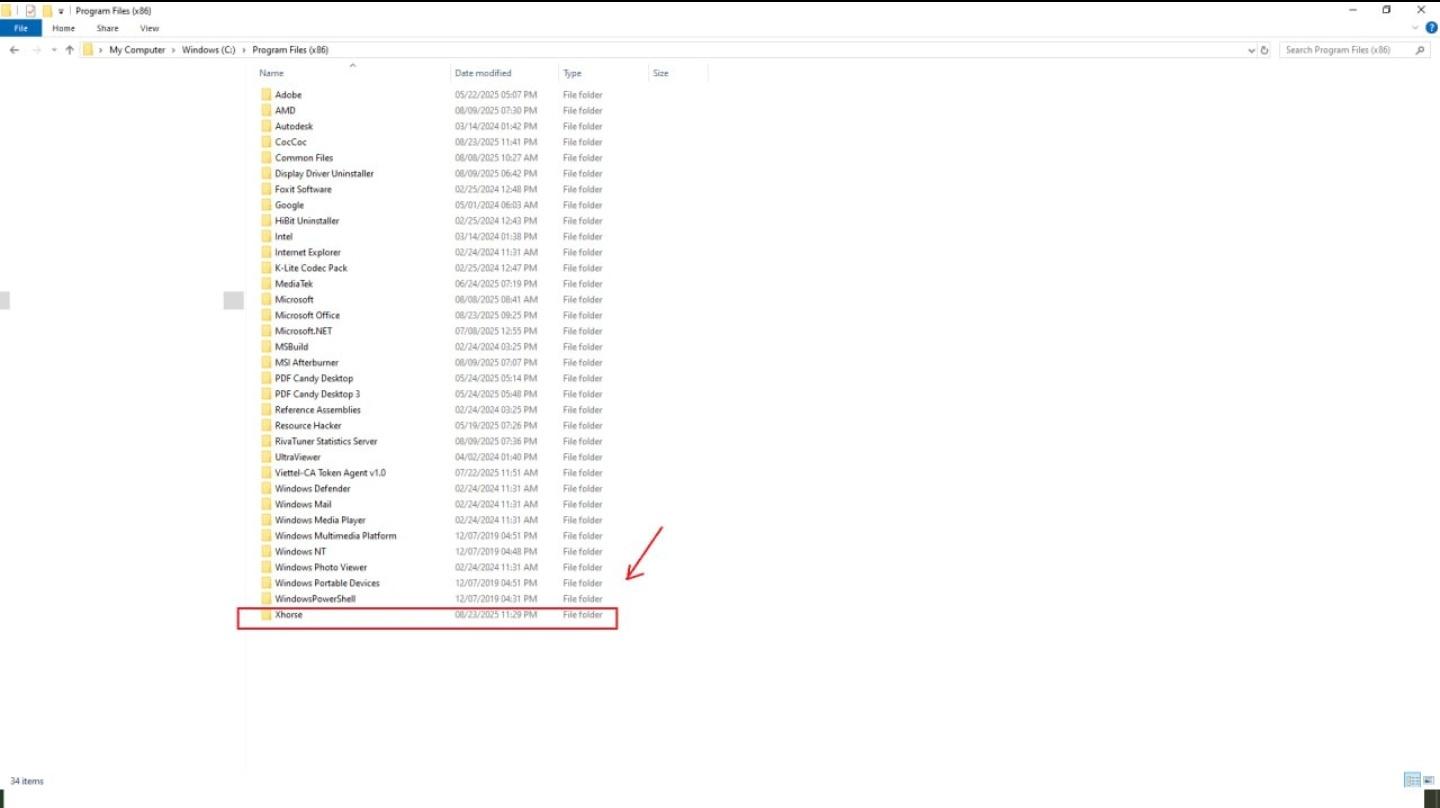Select the Adobe folder icon
This screenshot has height=808, width=1440.
(266, 95)
